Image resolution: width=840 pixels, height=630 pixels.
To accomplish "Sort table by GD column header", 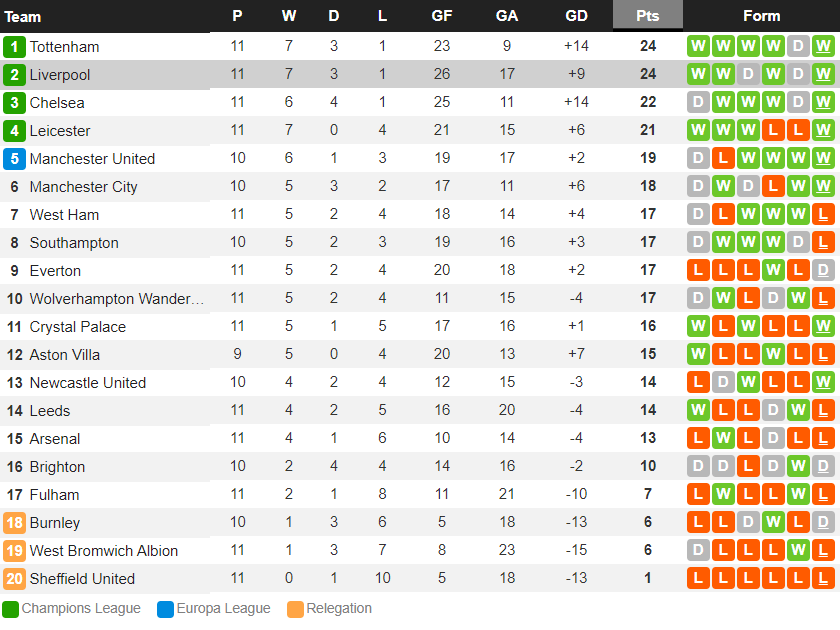I will 576,16.
